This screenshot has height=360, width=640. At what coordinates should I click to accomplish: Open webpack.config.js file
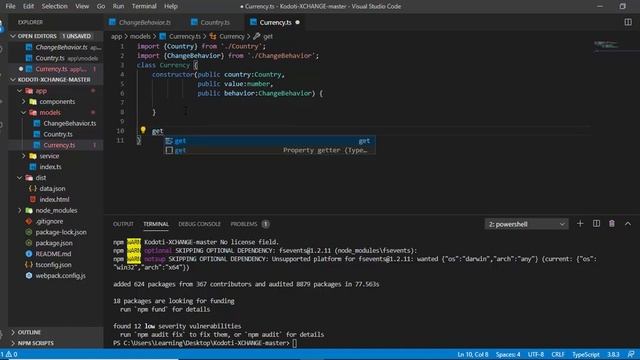[x=60, y=276]
